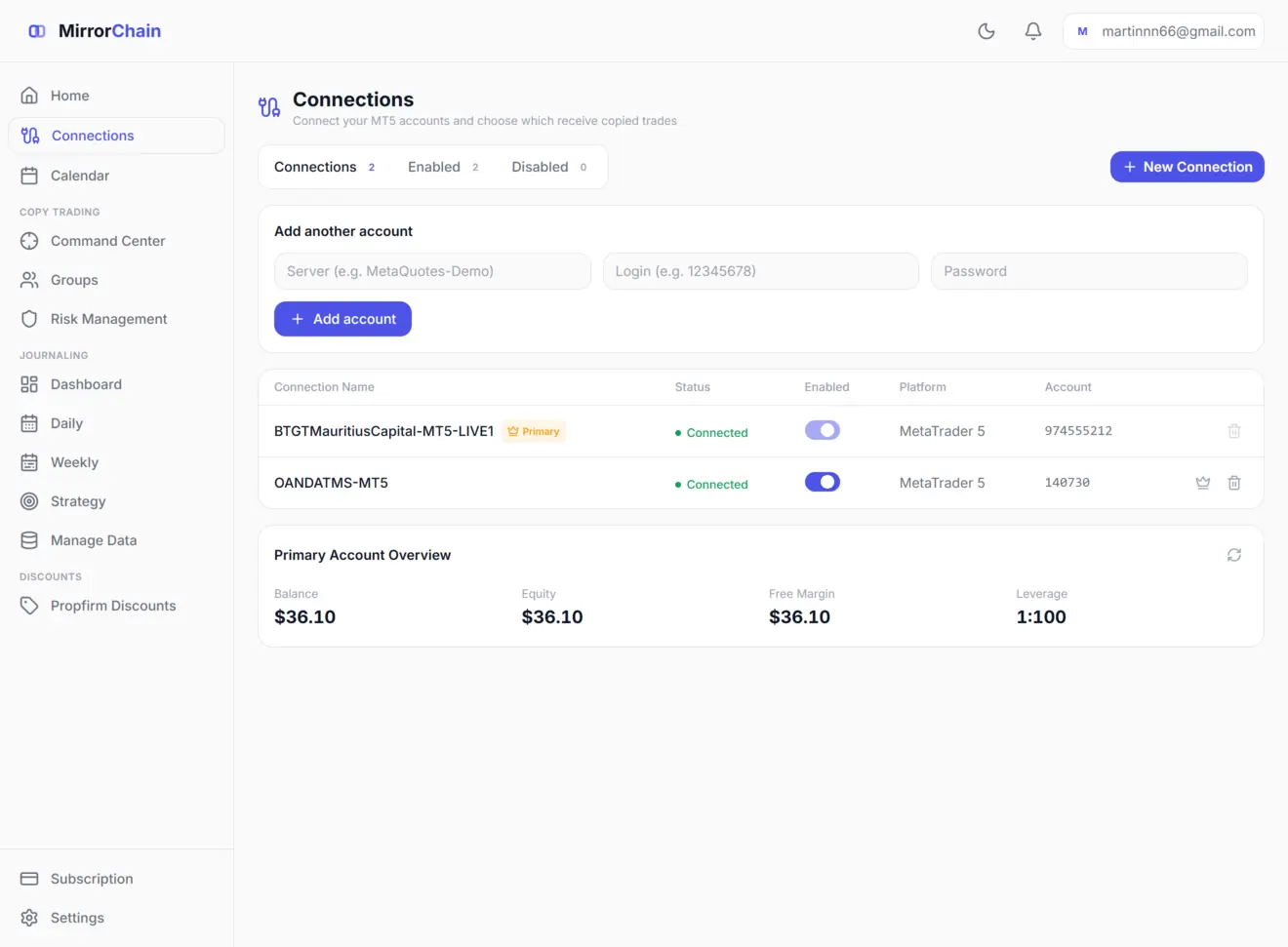Click account number 974555212
1288x947 pixels.
(x=1078, y=431)
